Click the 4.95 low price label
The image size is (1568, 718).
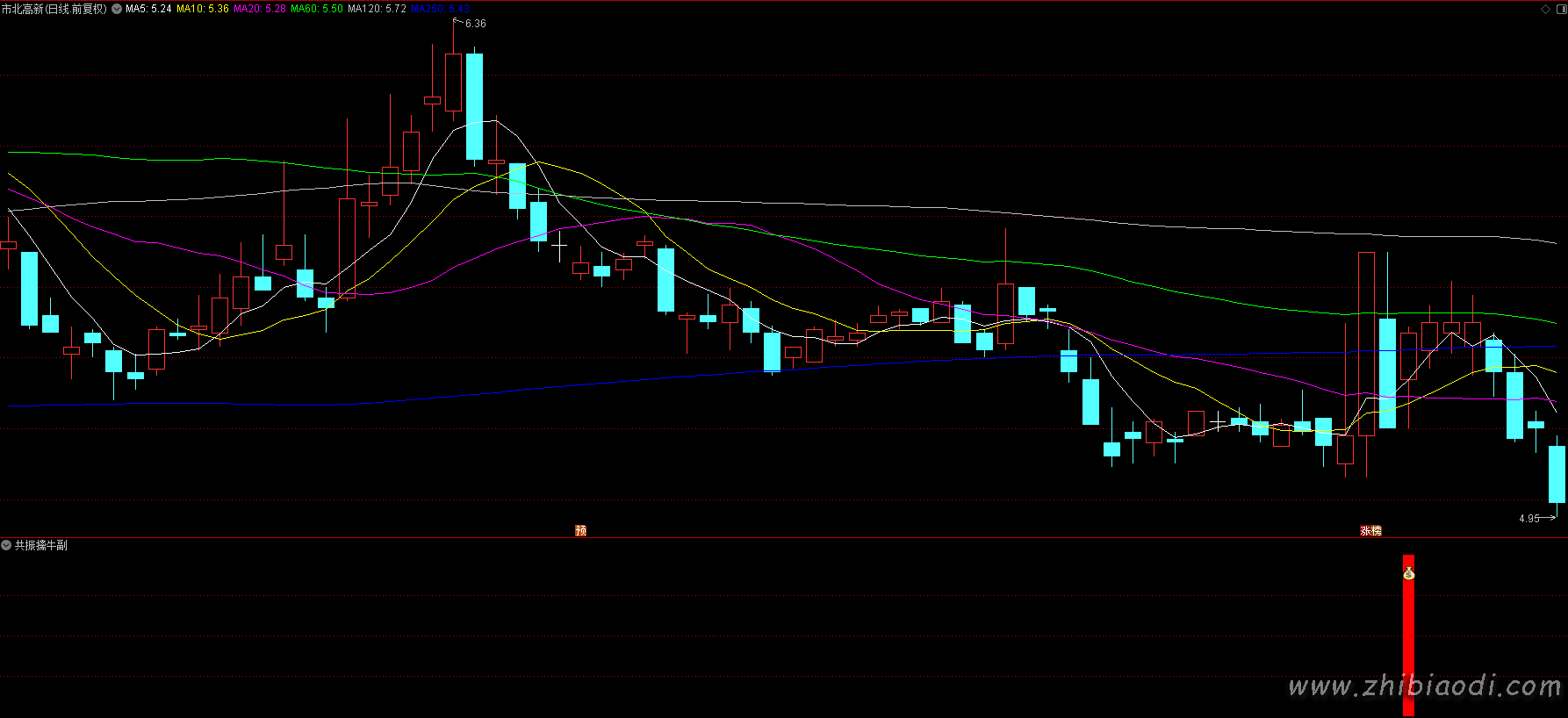(1529, 519)
